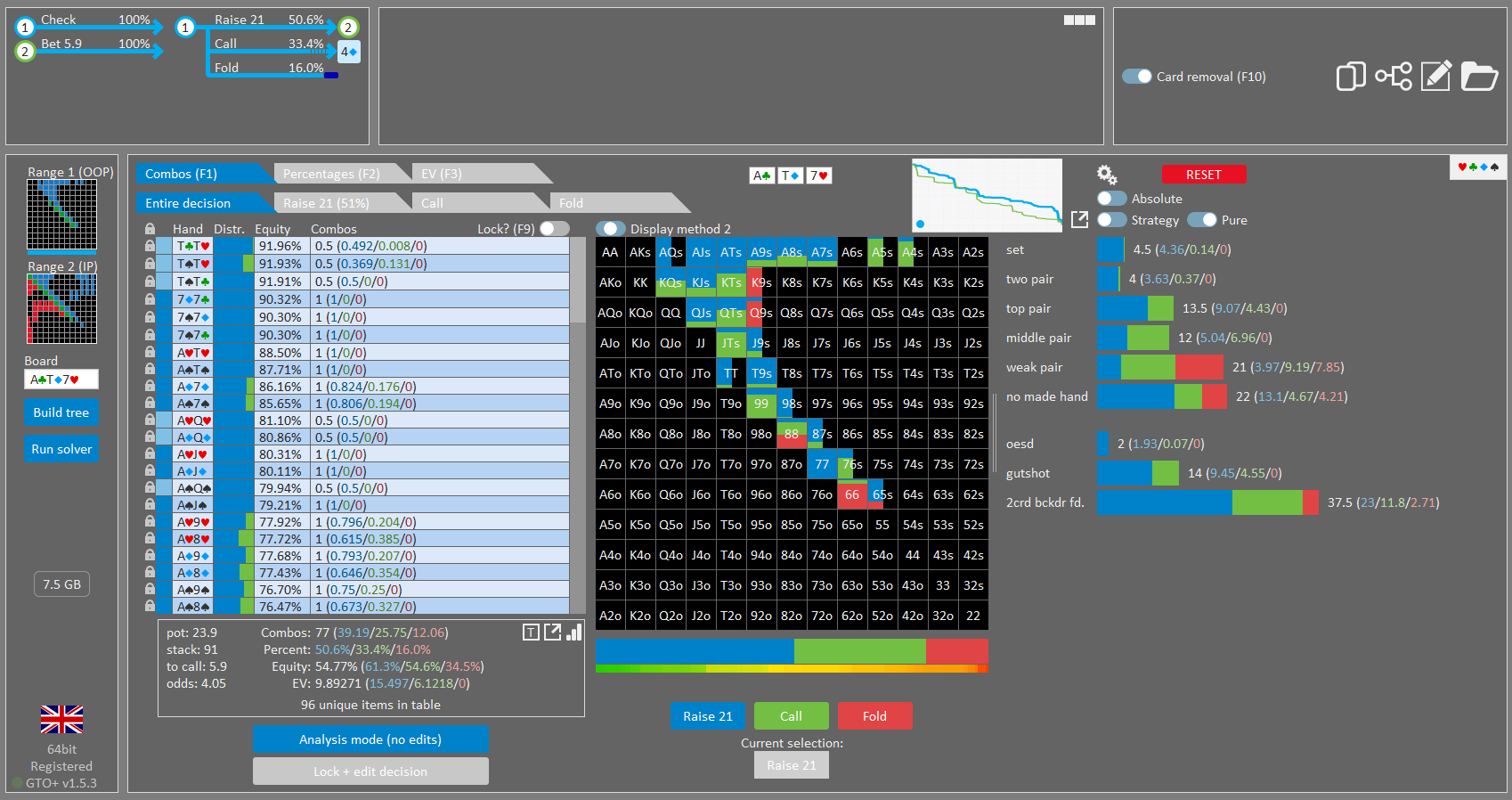Select the red 66 matrix cell
Image resolution: width=1512 pixels, height=800 pixels.
852,494
